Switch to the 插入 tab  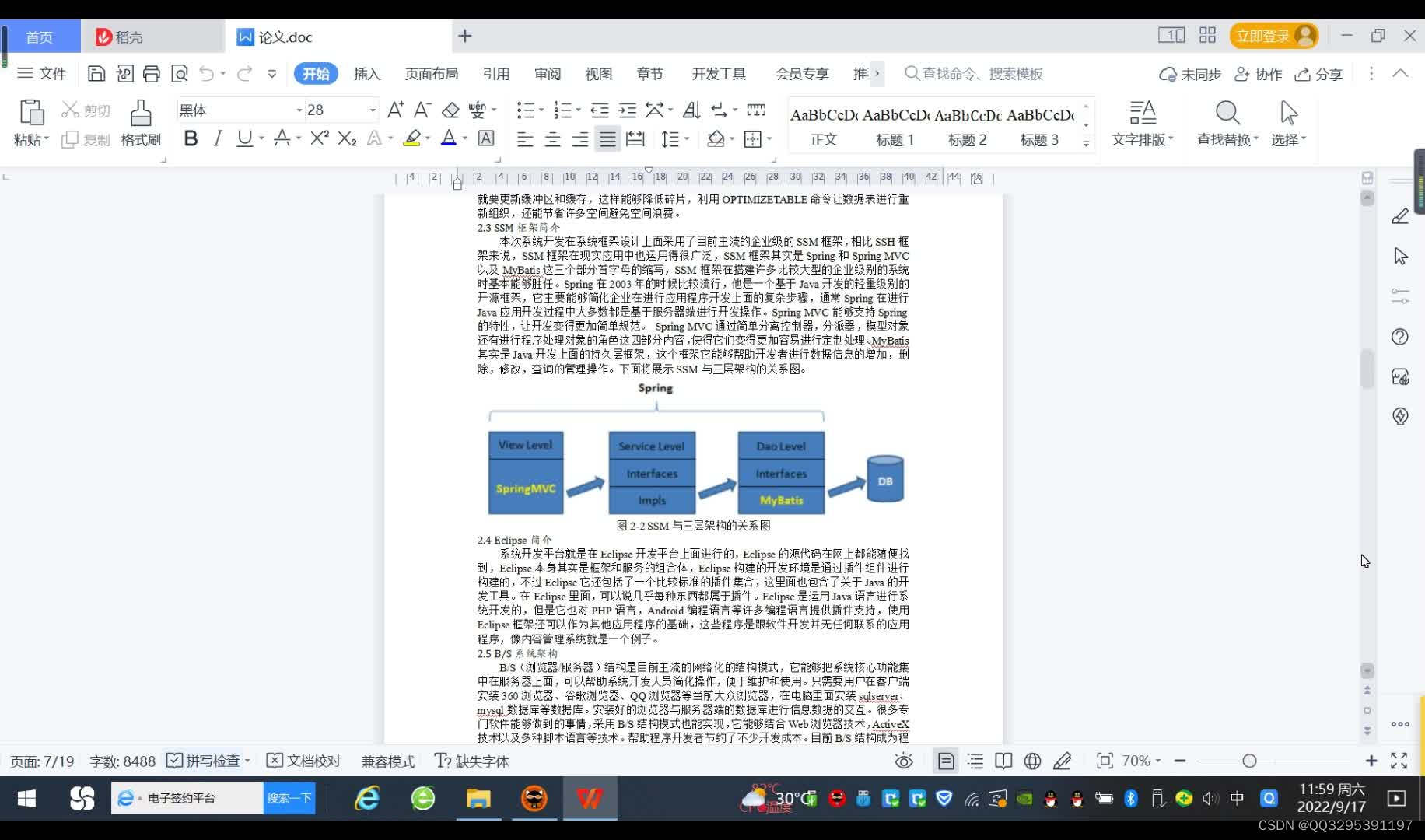point(367,74)
